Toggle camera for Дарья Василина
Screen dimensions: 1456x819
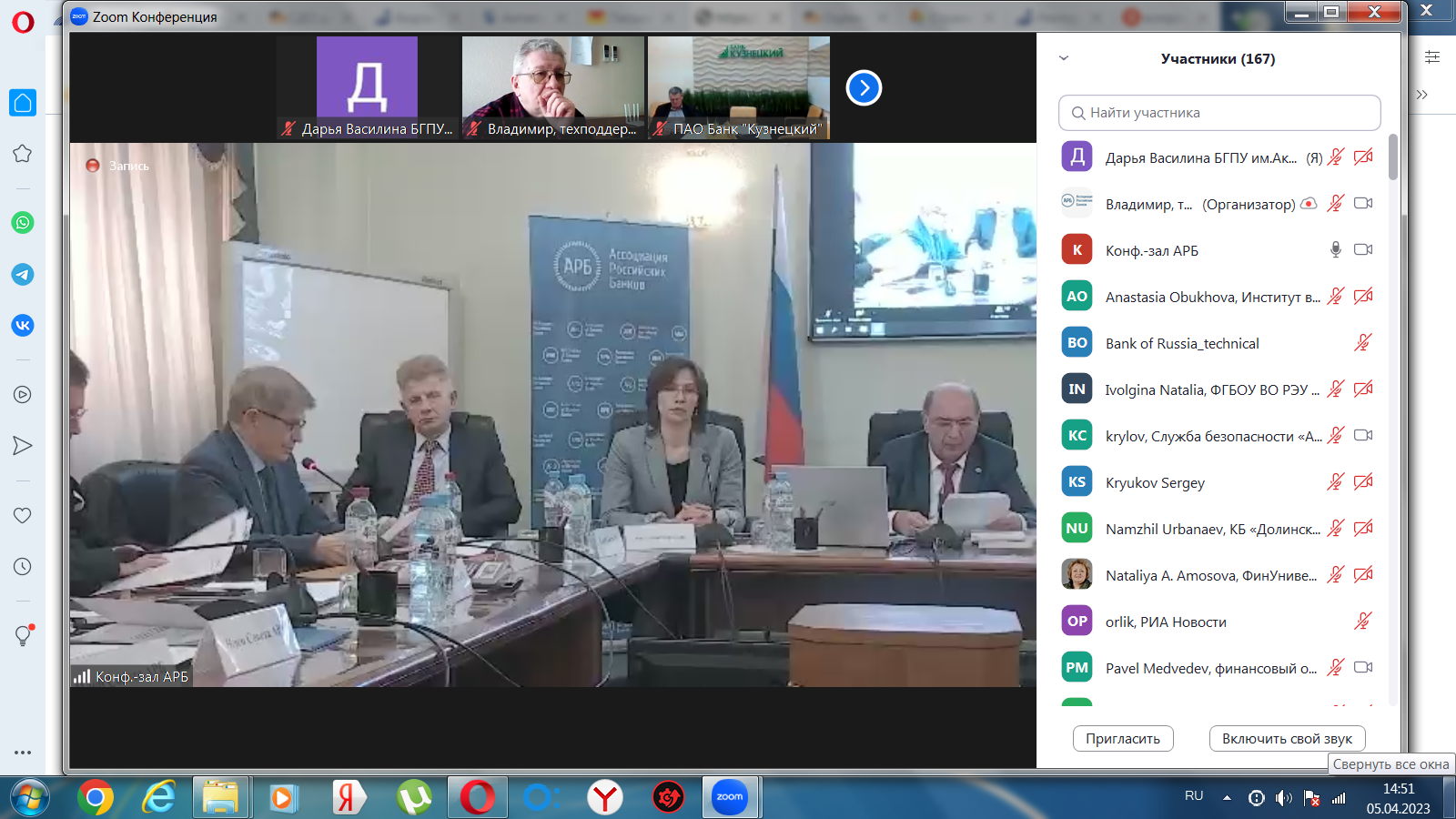[x=1363, y=157]
